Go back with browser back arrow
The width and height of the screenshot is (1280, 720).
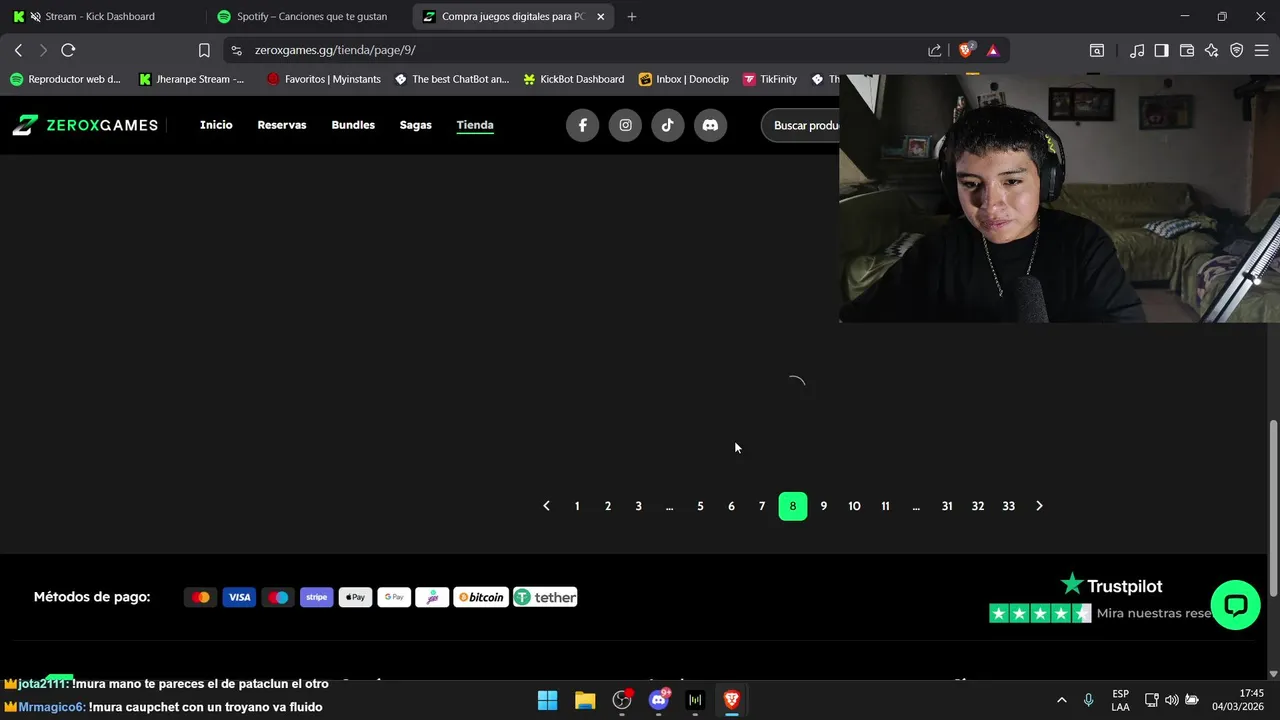18,50
